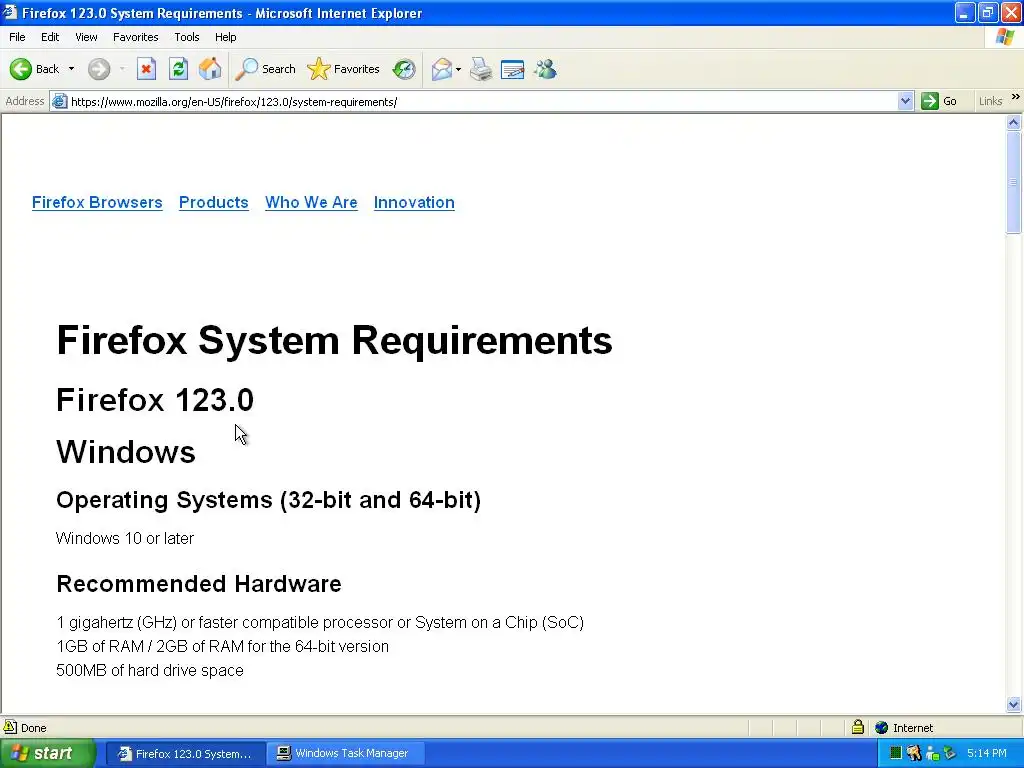
Task: Click the vertical scrollbar thumb
Action: (1014, 182)
